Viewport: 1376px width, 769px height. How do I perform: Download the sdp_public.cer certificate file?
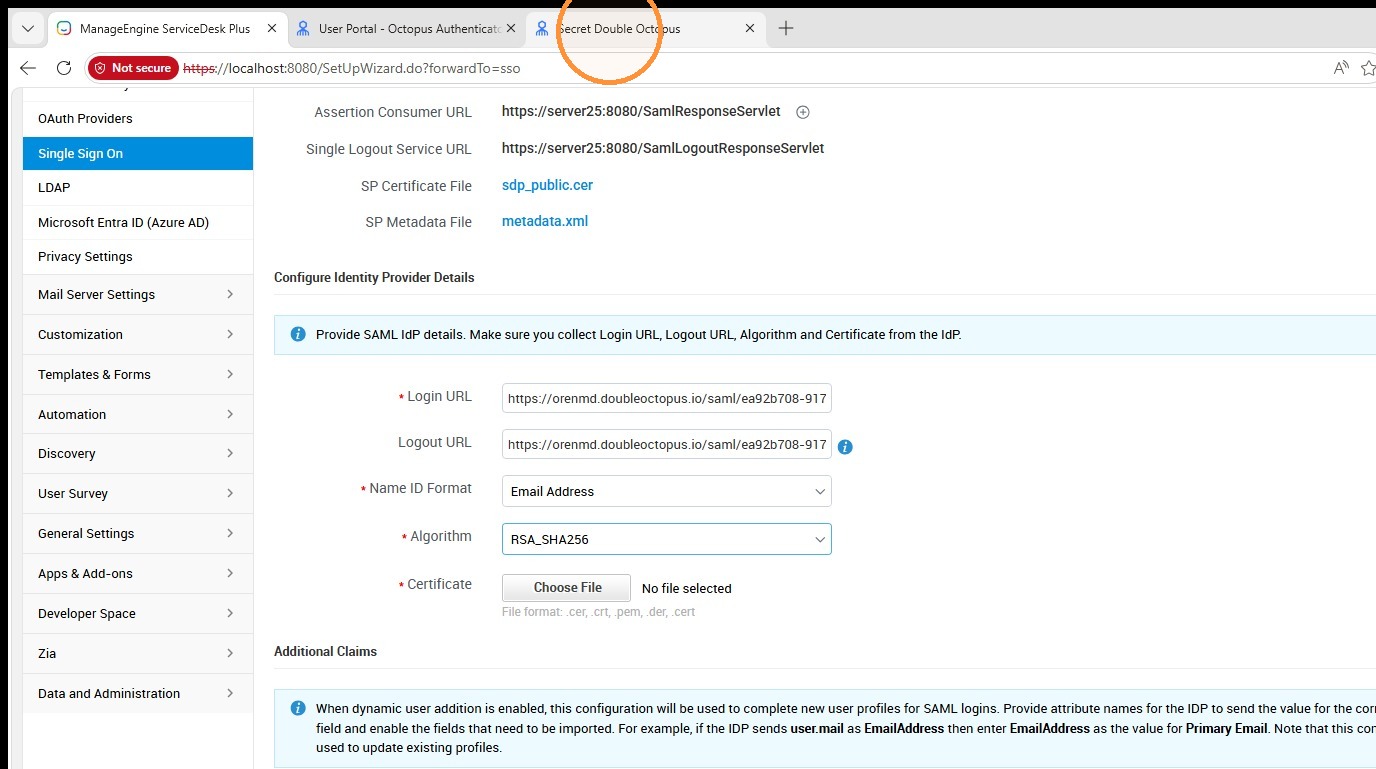(547, 185)
